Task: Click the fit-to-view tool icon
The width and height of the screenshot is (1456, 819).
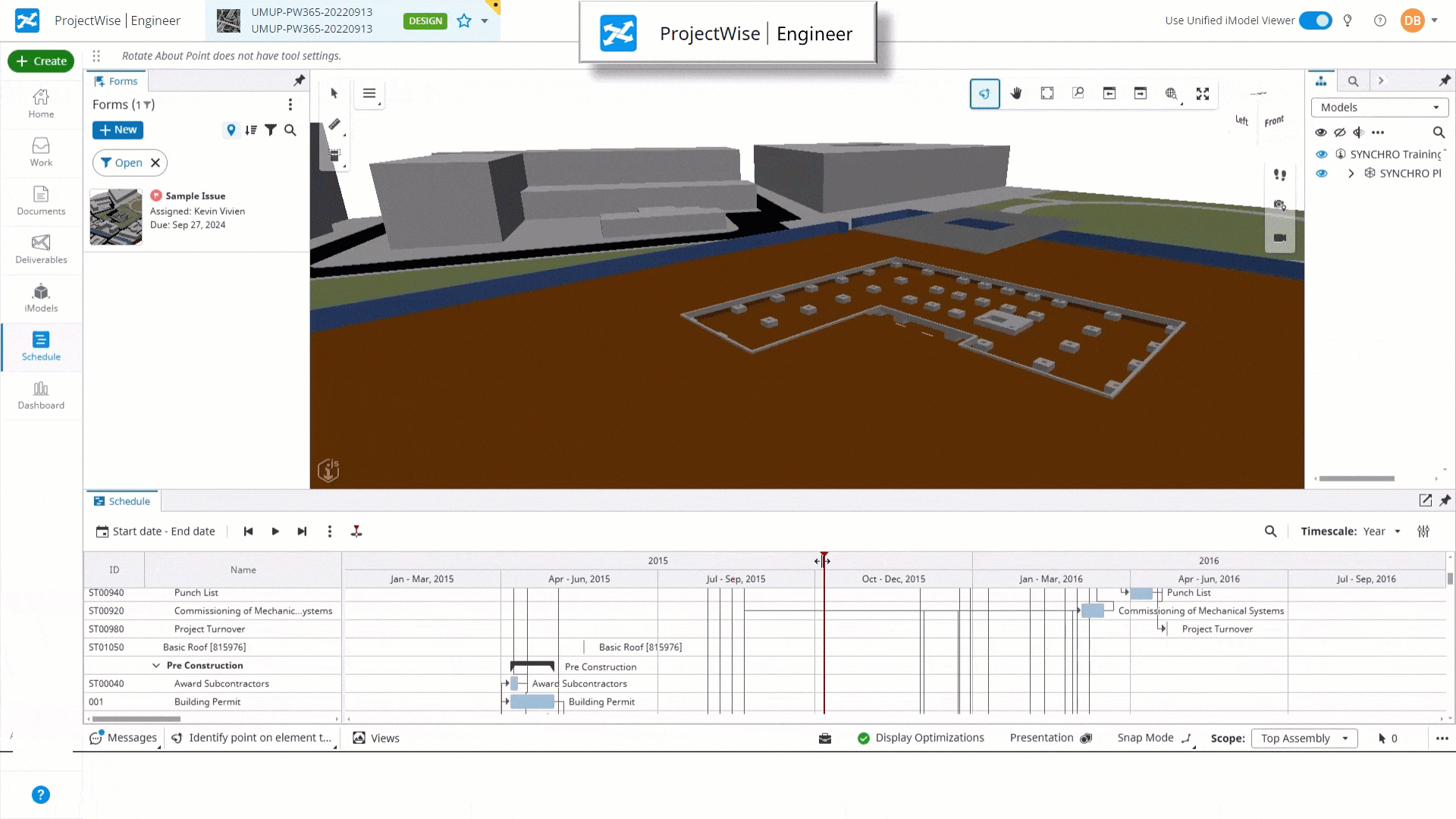Action: tap(1047, 93)
